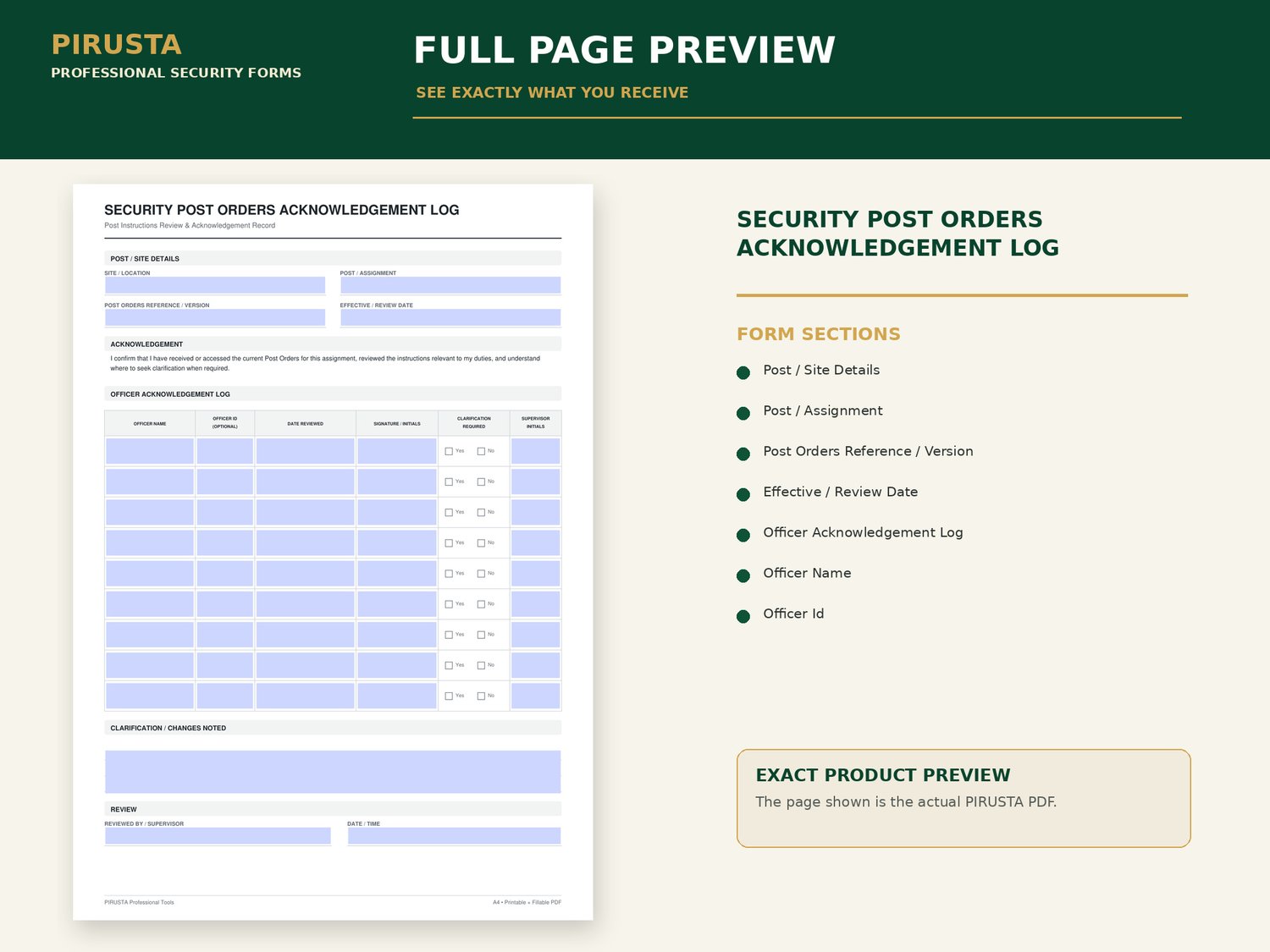This screenshot has width=1270, height=952.
Task: Select Effective / Review Date input field
Action: coord(450,317)
